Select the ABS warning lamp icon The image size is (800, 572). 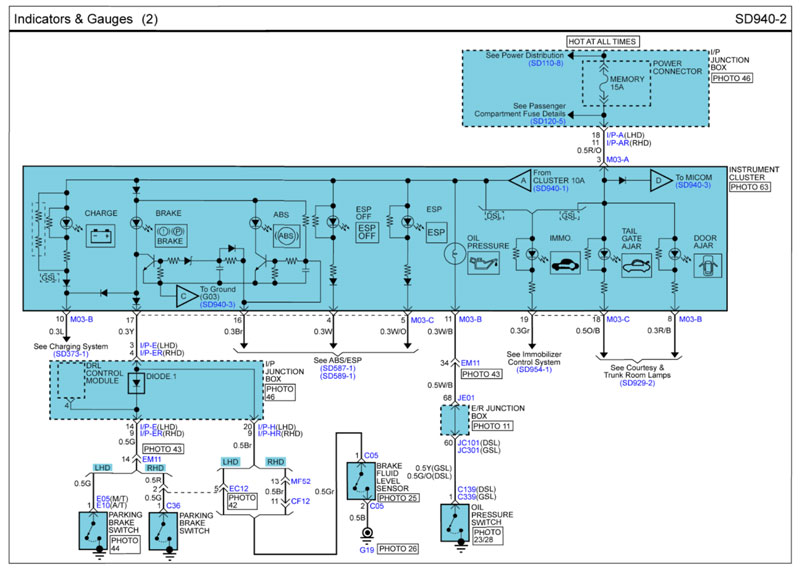pos(286,236)
